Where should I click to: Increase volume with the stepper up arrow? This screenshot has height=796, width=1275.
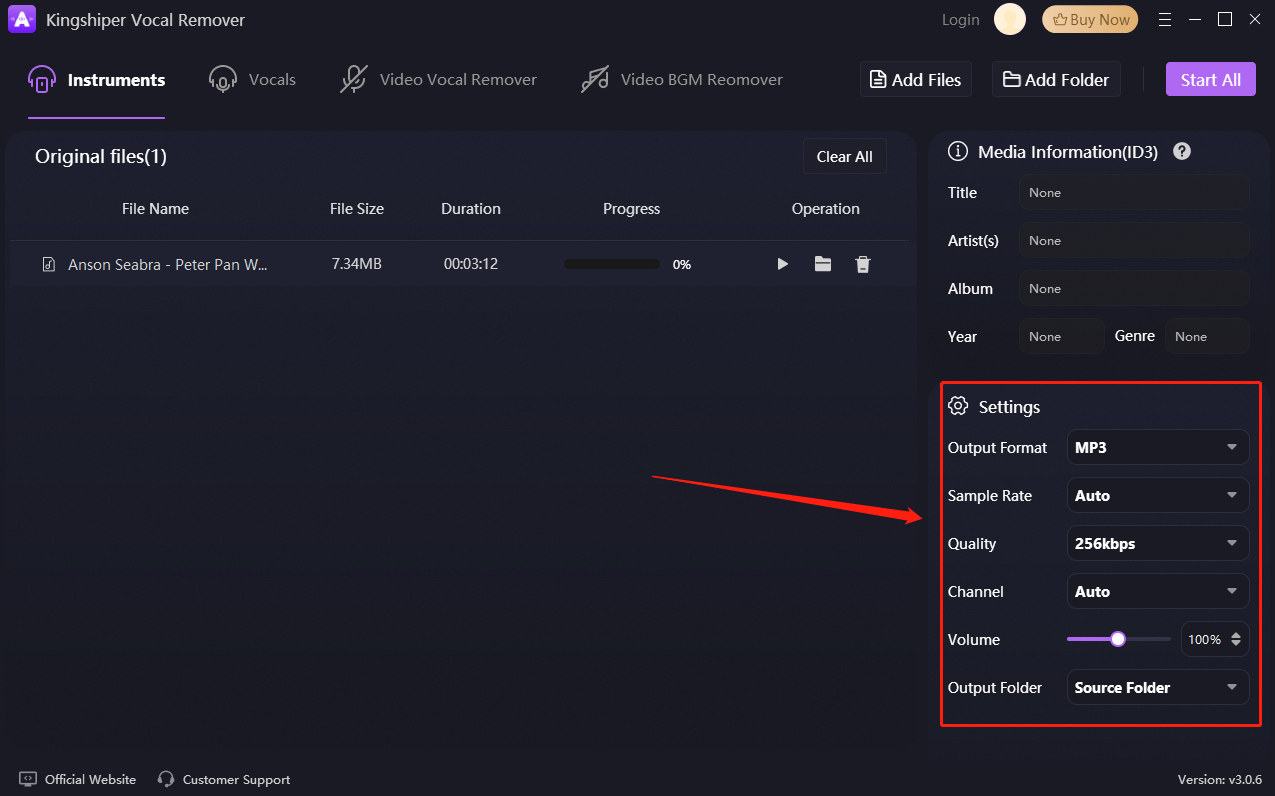1237,634
